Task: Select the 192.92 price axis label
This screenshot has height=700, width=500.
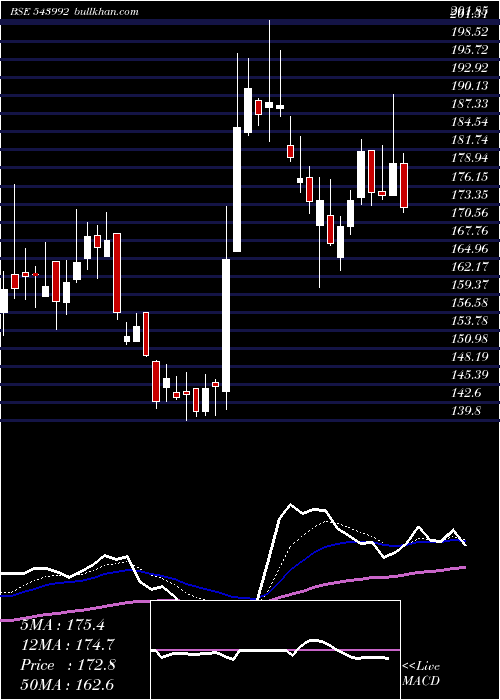Action: click(x=470, y=68)
